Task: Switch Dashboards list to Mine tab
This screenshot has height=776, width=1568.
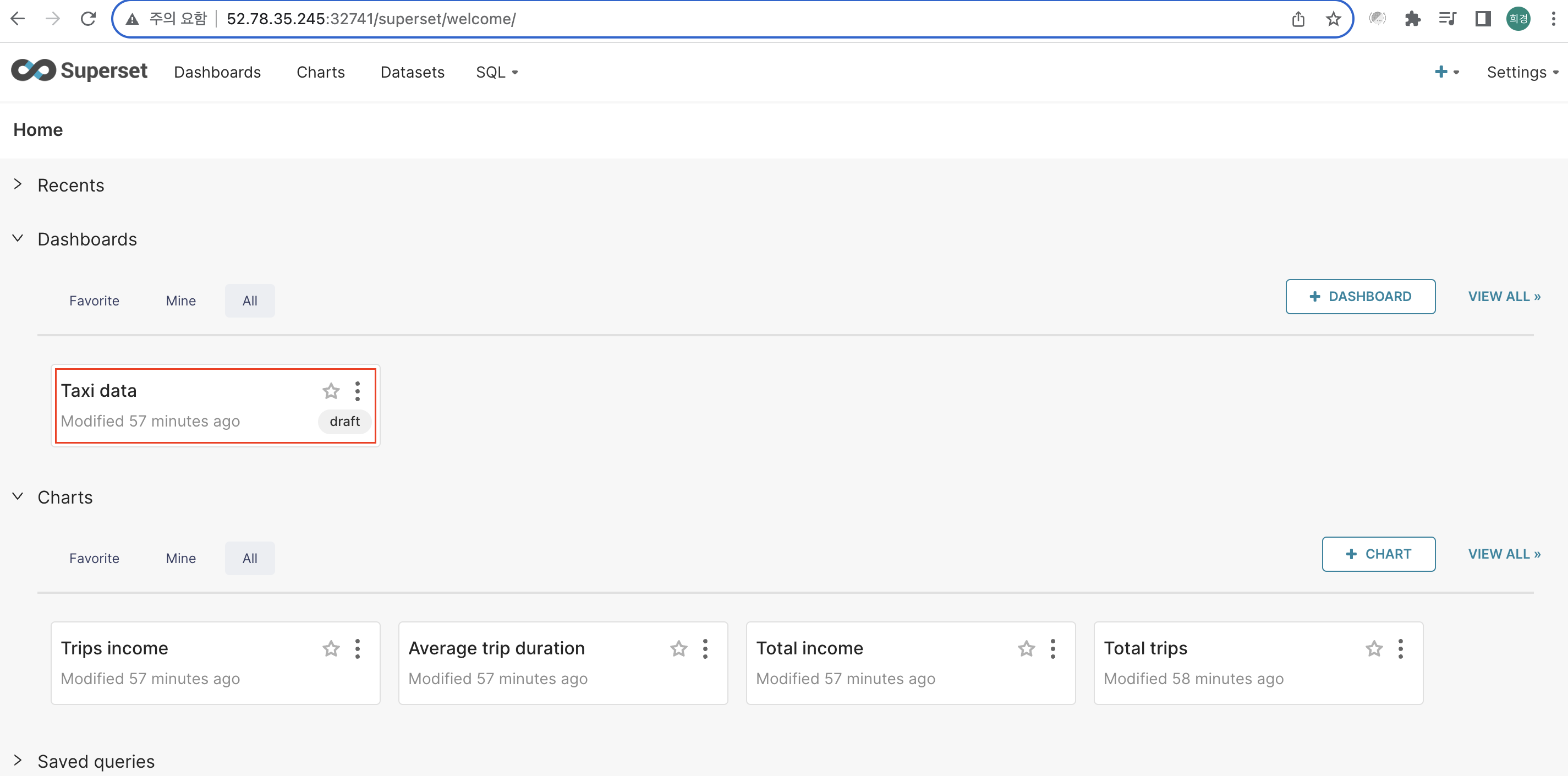Action: [x=181, y=300]
